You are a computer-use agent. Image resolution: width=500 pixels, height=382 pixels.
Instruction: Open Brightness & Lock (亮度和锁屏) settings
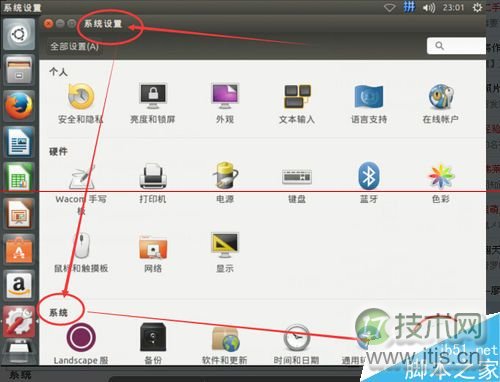pyautogui.click(x=153, y=103)
